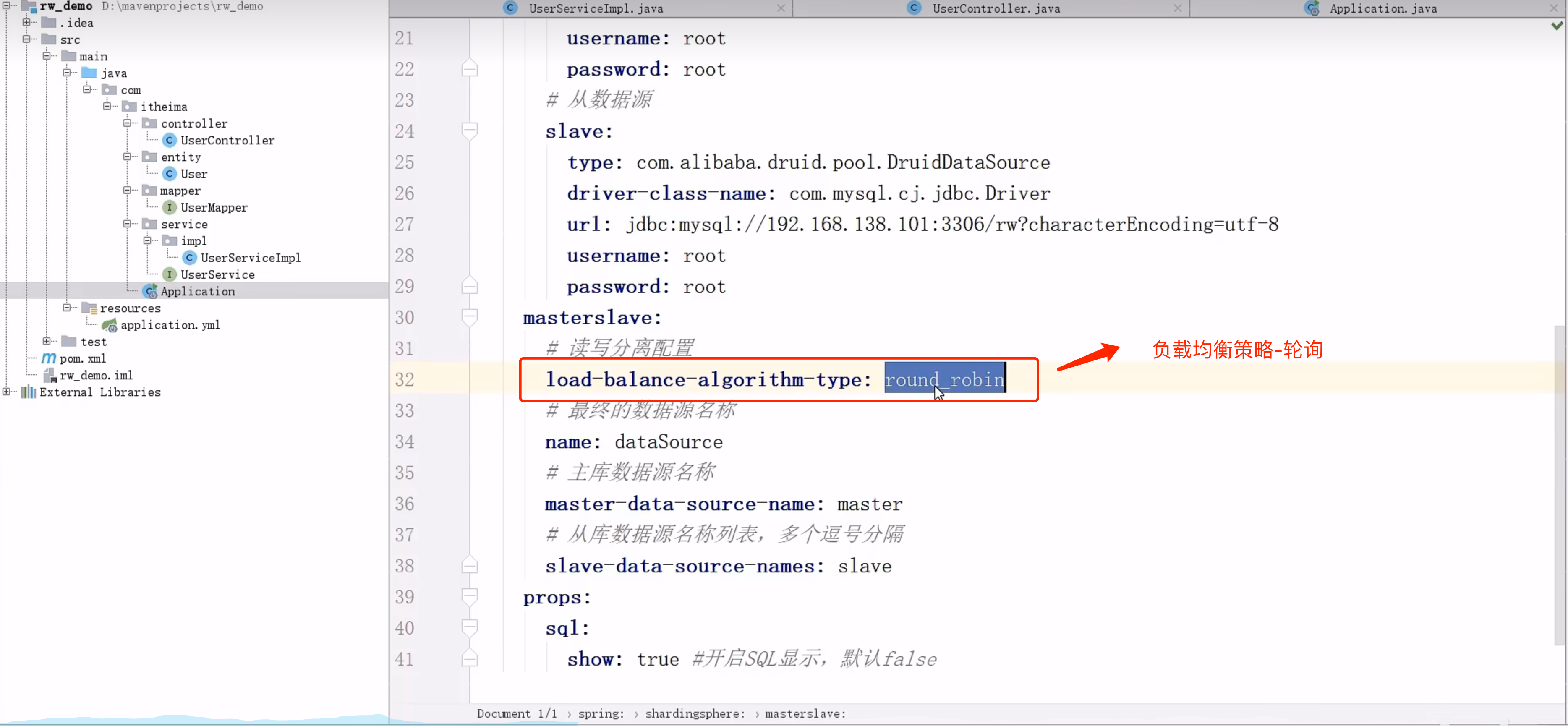Viewport: 1568px width, 726px height.
Task: Collapse the props block fold marker
Action: click(469, 596)
